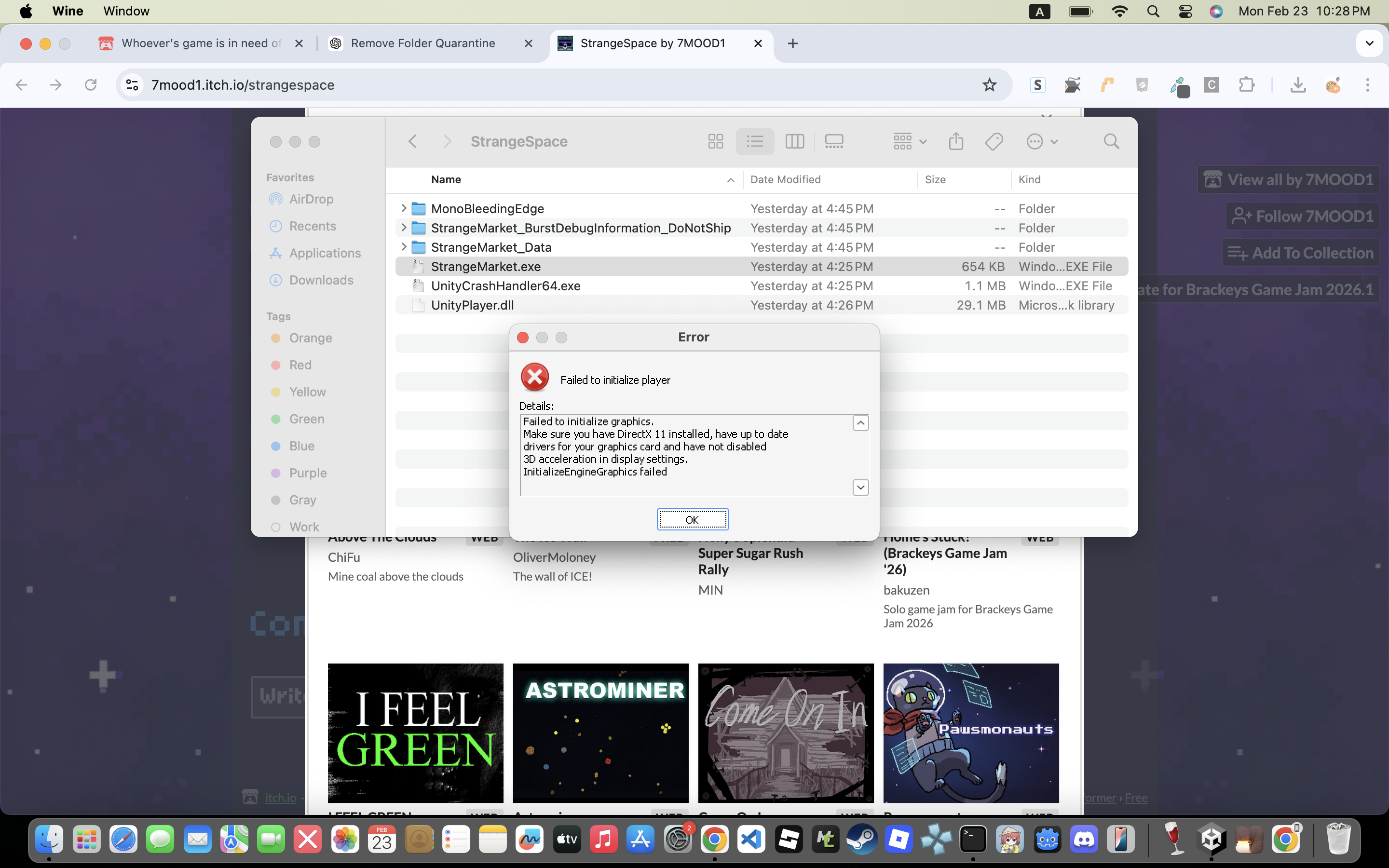
Task: Bookmark this page with star icon
Action: pos(989,85)
